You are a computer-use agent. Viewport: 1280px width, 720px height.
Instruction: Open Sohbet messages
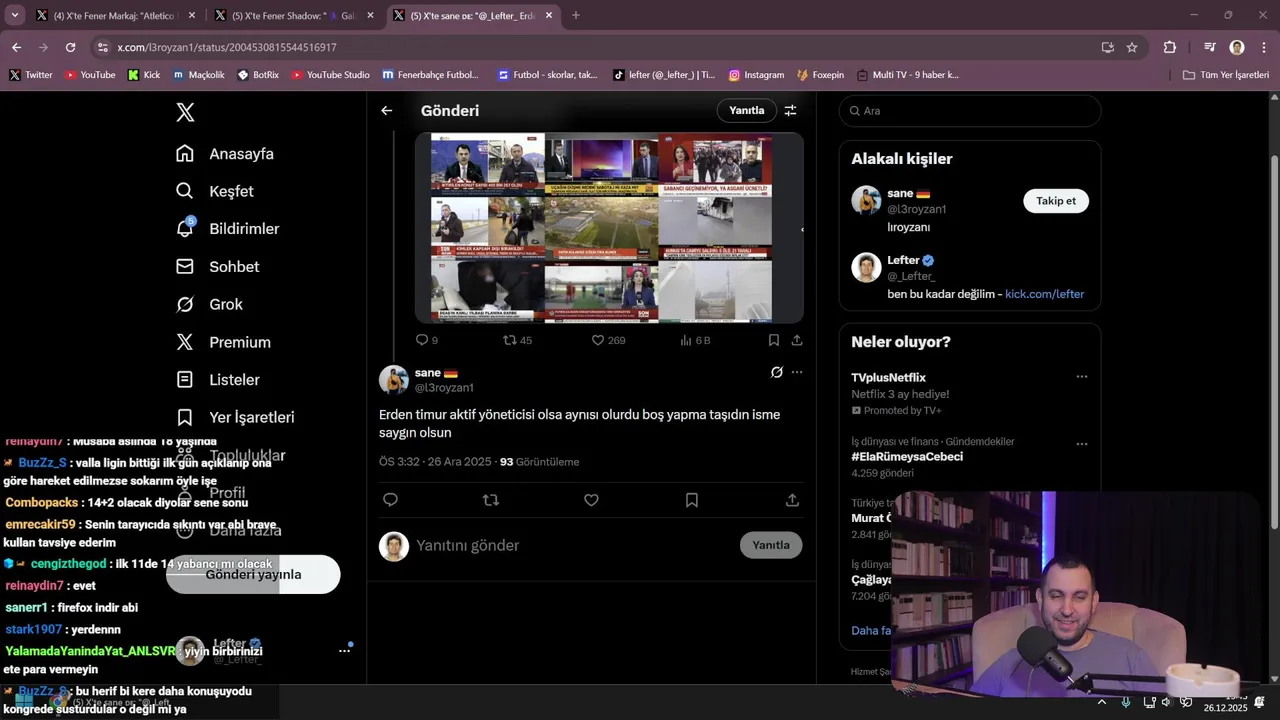pos(217,267)
